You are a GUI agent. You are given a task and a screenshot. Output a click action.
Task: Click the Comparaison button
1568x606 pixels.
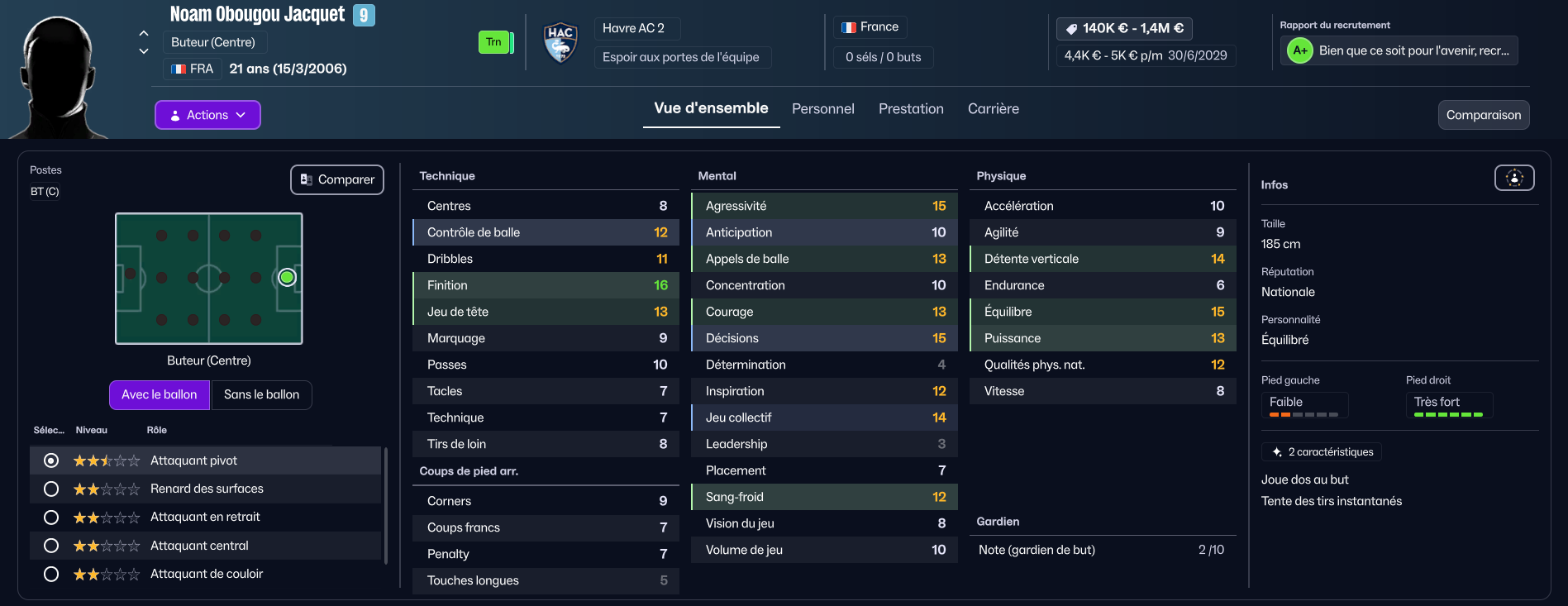1483,115
